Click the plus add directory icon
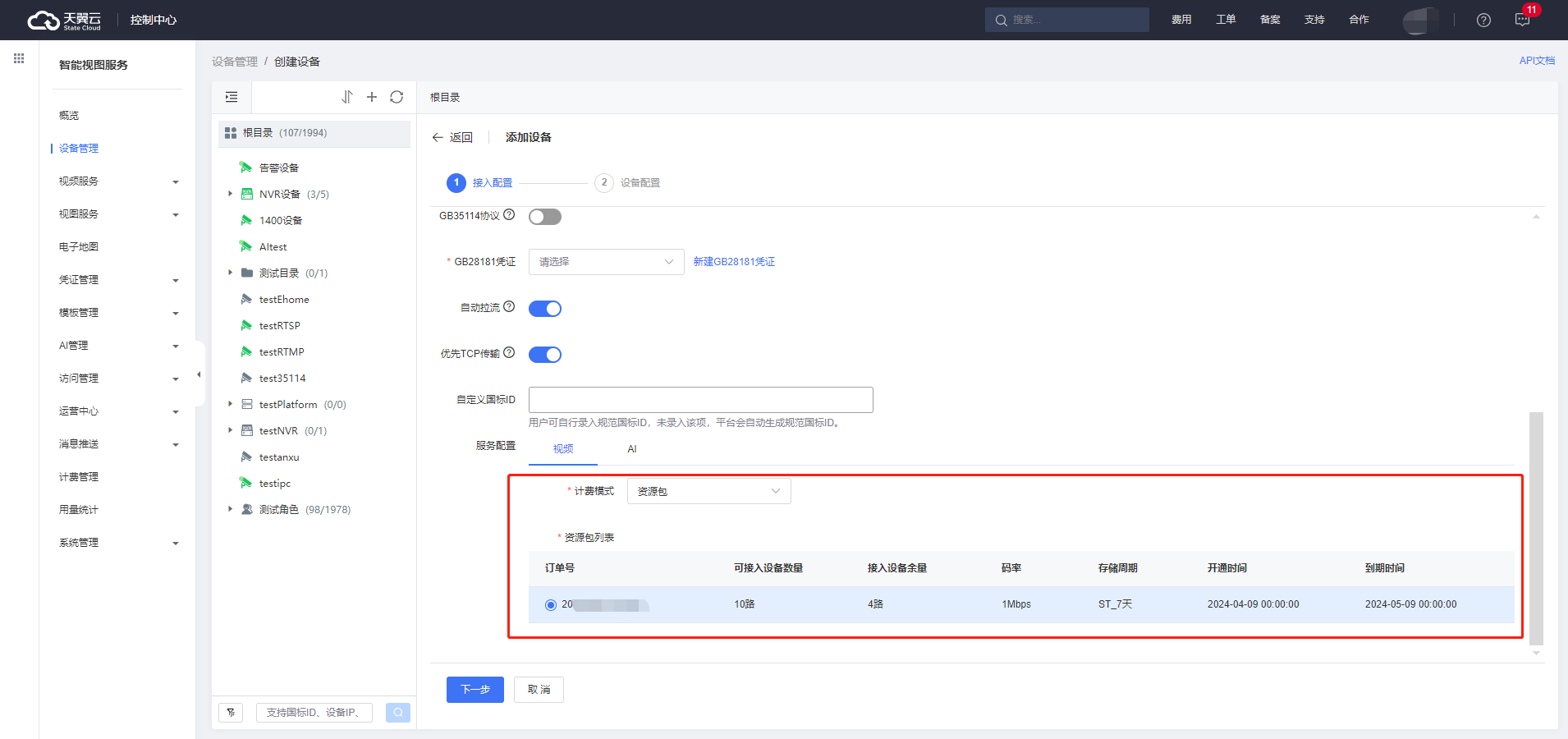The width and height of the screenshot is (1568, 739). (372, 97)
